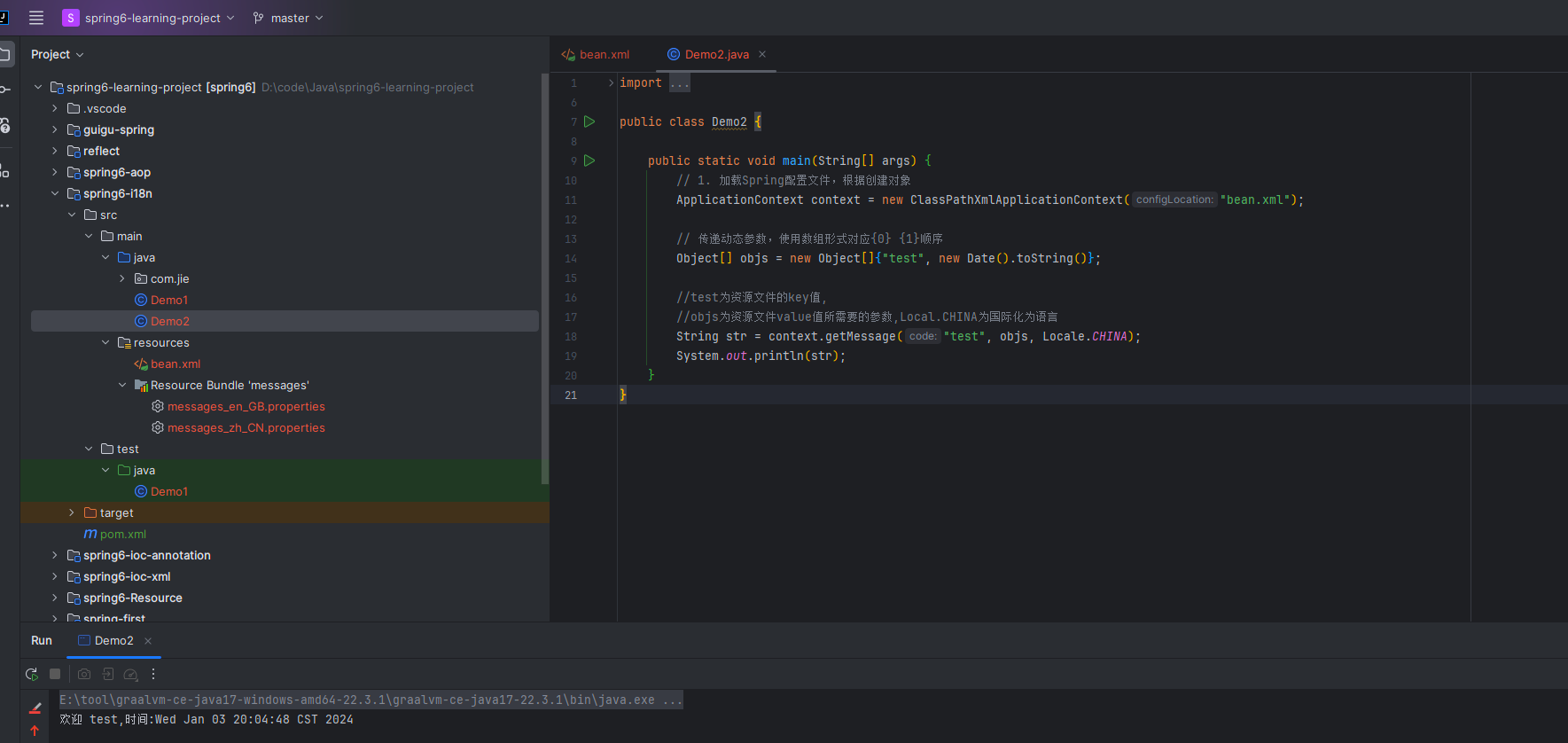Open messages_zh_CN.properties file
Image resolution: width=1568 pixels, height=743 pixels.
(x=246, y=427)
